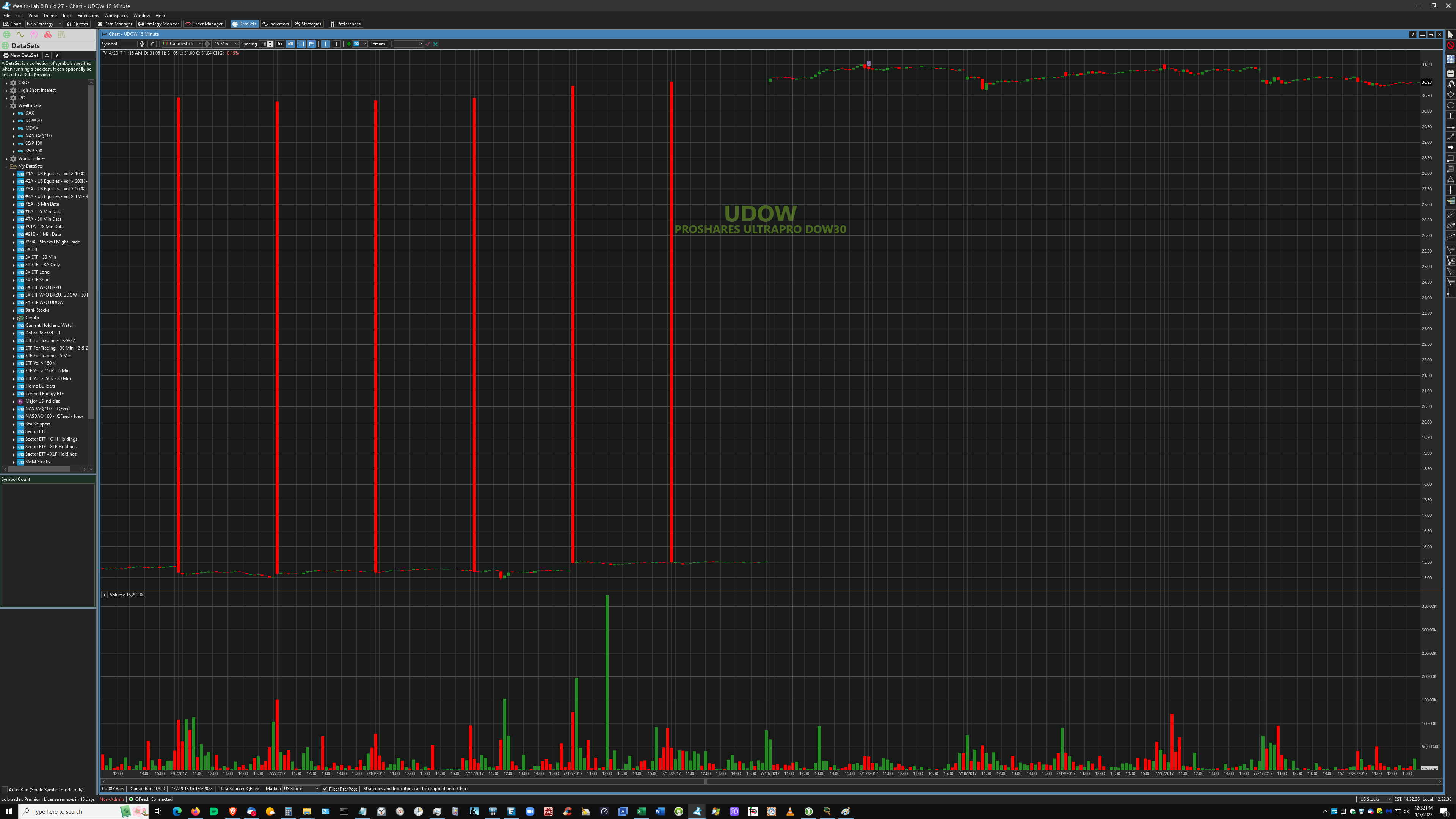Select the Crypto dataset in tree

coord(32,318)
